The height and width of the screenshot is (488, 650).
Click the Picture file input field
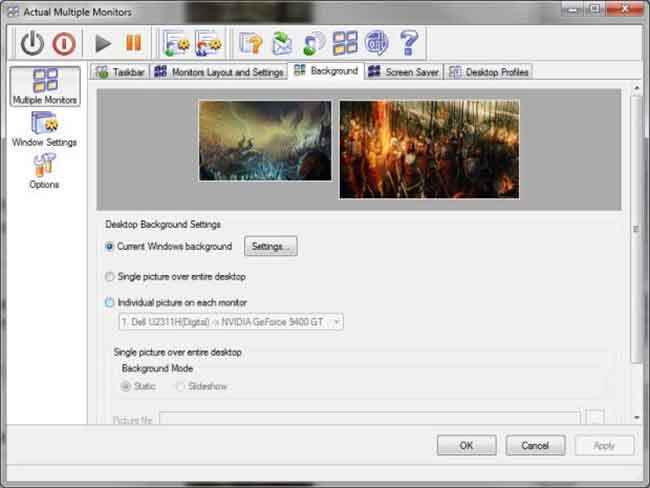pyautogui.click(x=369, y=418)
